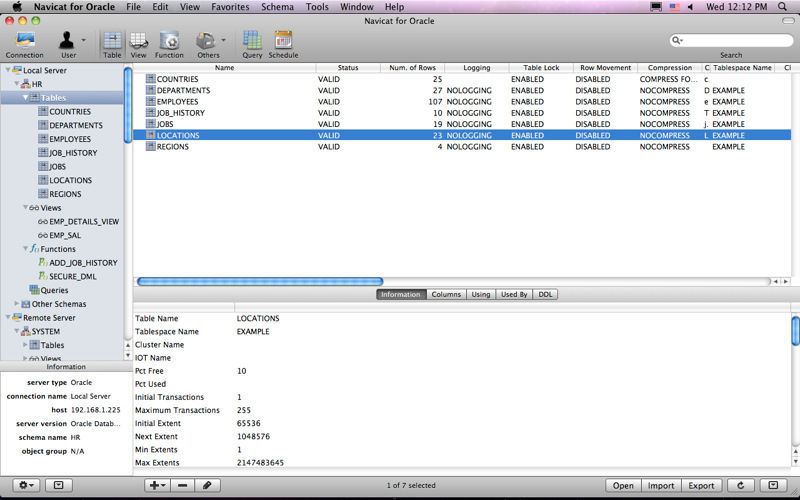Click the clock in the menu bar
The width and height of the screenshot is (800, 500).
pyautogui.click(x=736, y=7)
